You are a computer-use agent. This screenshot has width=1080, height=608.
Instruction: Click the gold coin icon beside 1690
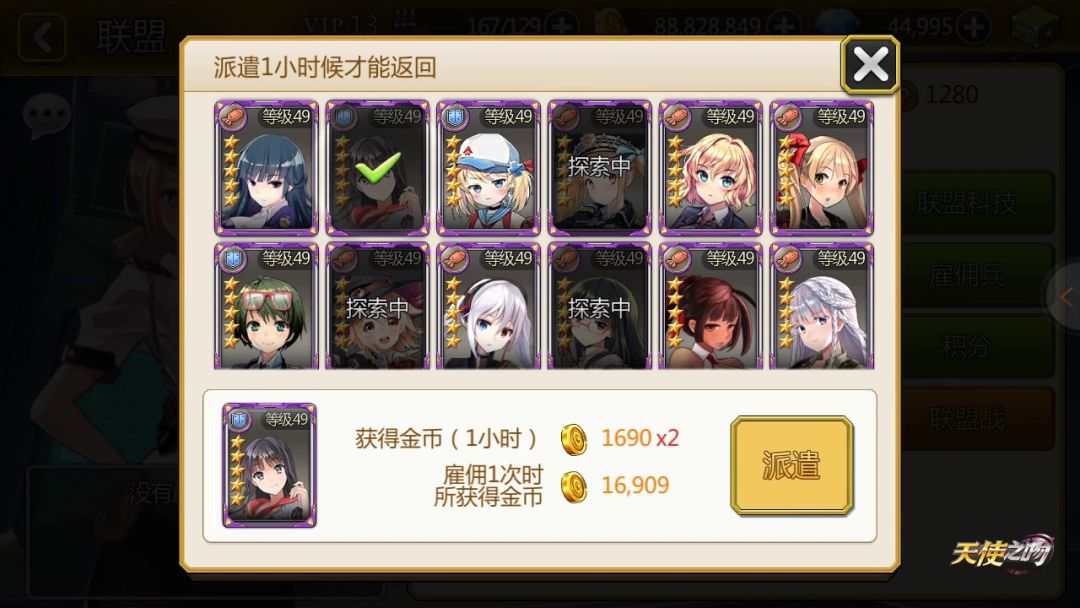574,439
